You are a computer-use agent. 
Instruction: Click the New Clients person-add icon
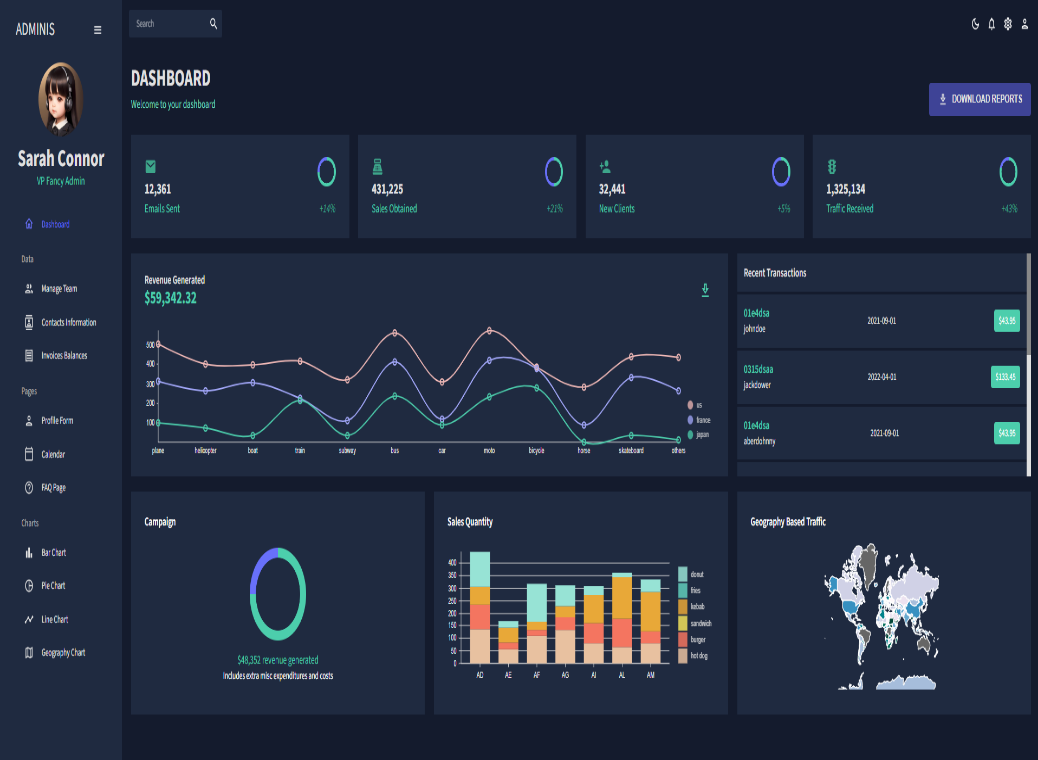tap(605, 166)
